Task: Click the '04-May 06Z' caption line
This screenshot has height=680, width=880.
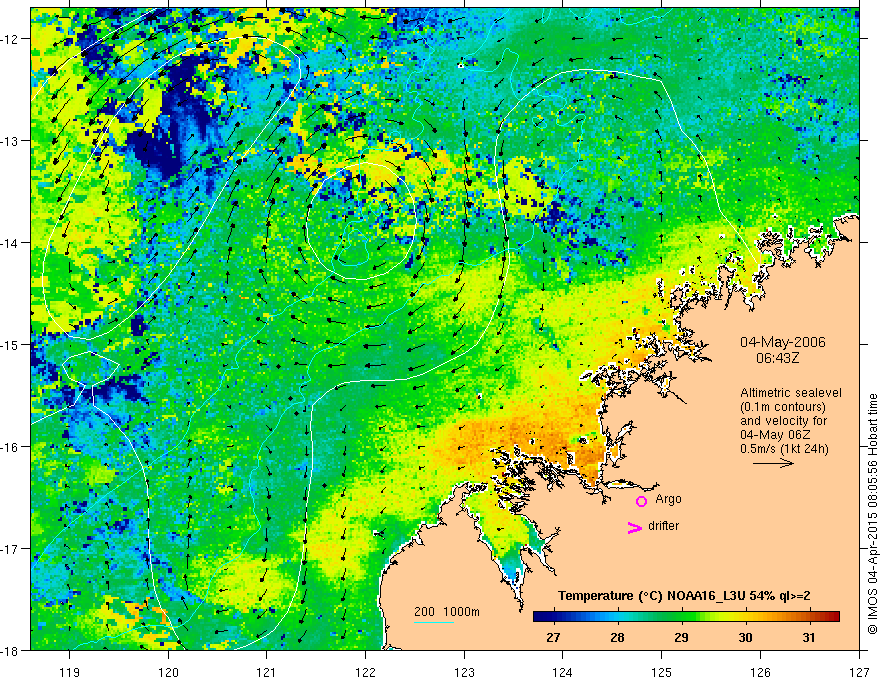Action: (774, 435)
